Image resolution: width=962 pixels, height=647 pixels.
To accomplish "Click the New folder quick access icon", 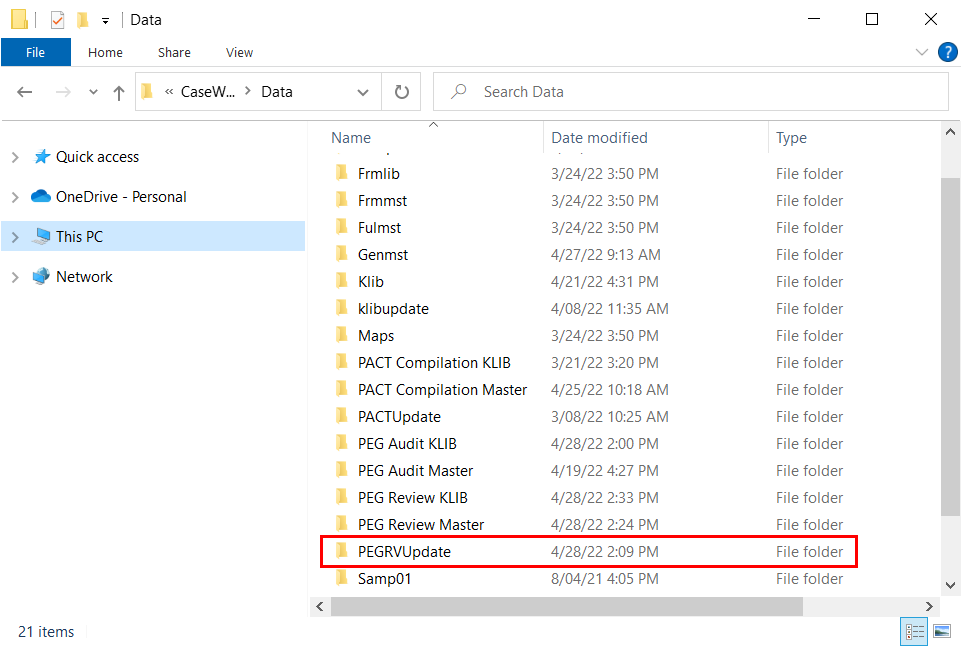I will coord(82,20).
